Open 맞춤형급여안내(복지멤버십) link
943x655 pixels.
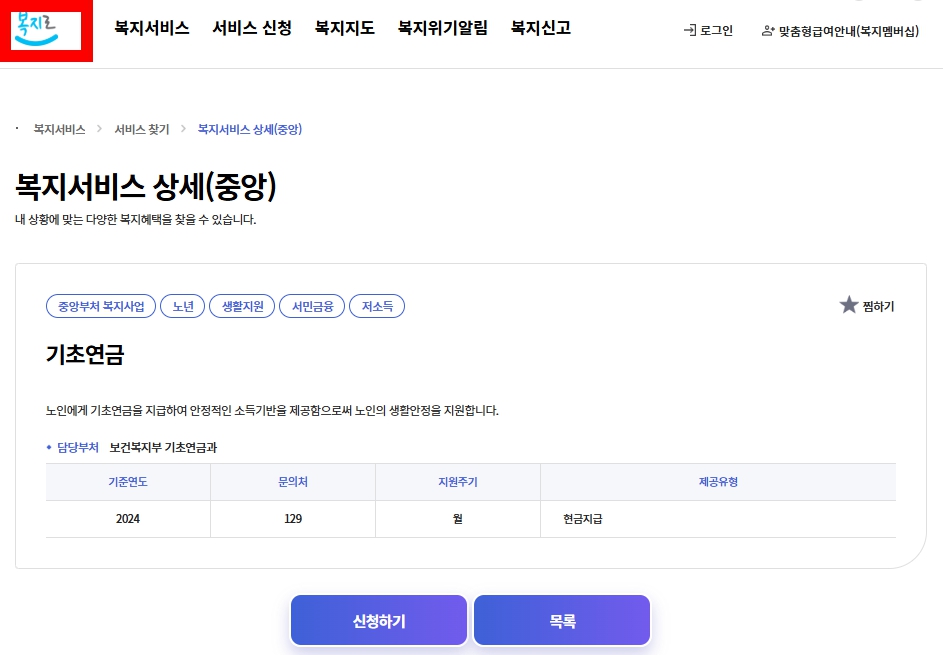849,31
